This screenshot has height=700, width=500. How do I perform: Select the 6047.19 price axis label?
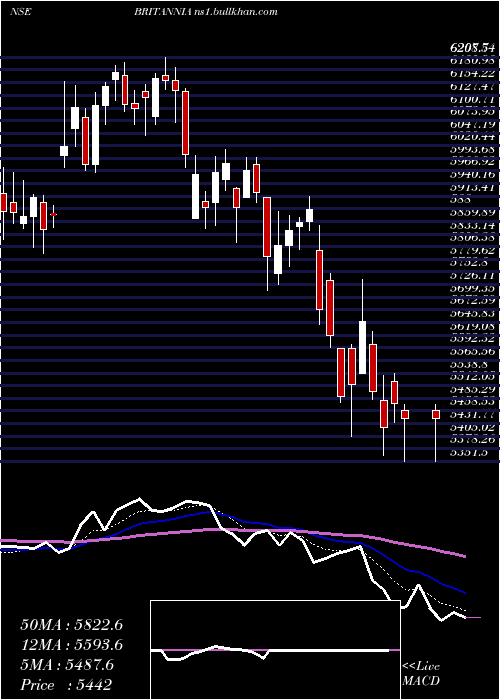tap(473, 124)
